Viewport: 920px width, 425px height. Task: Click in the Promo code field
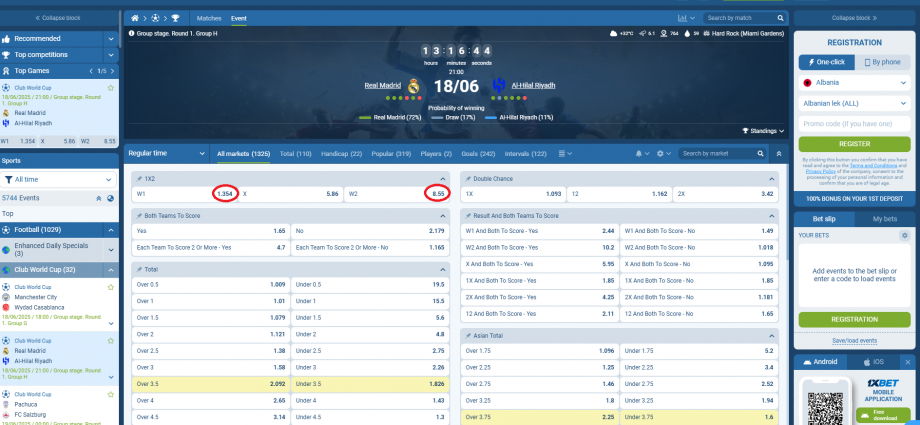[x=854, y=124]
